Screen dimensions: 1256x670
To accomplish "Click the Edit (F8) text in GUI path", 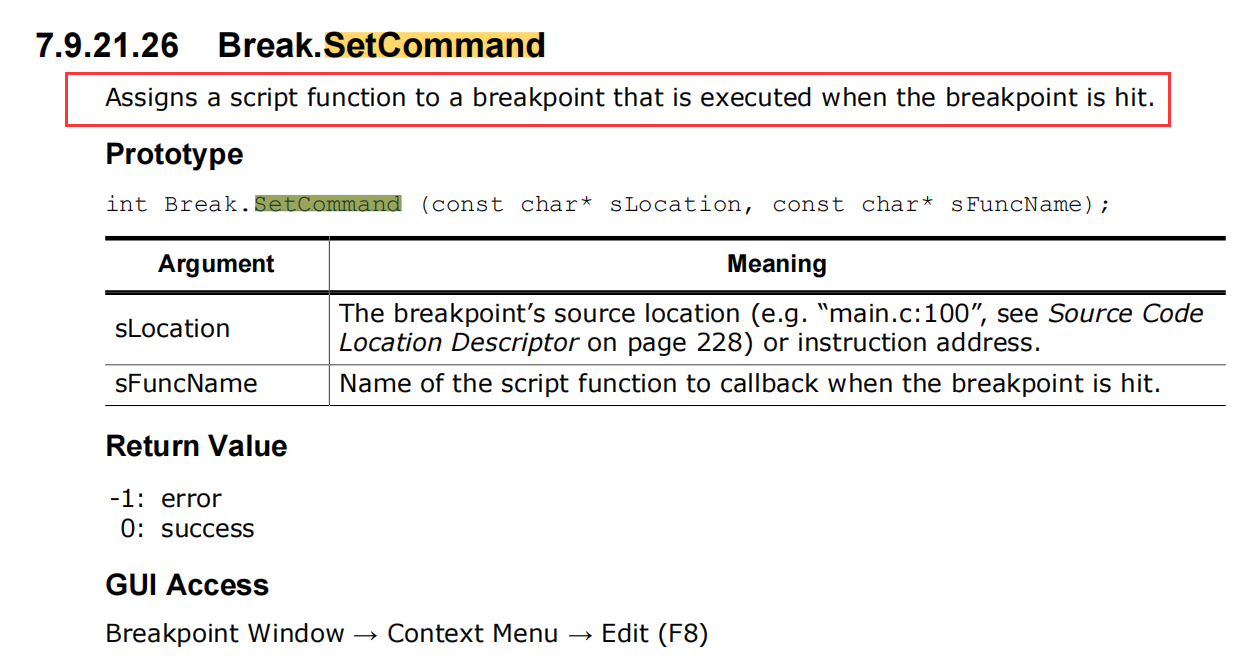I will tap(654, 634).
